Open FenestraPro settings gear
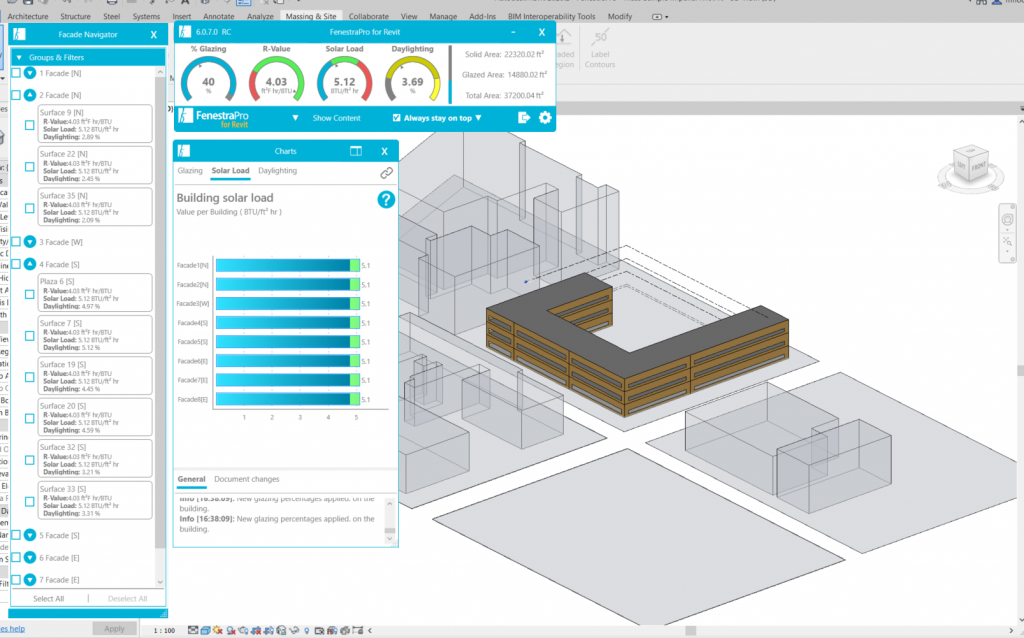 pyautogui.click(x=545, y=118)
